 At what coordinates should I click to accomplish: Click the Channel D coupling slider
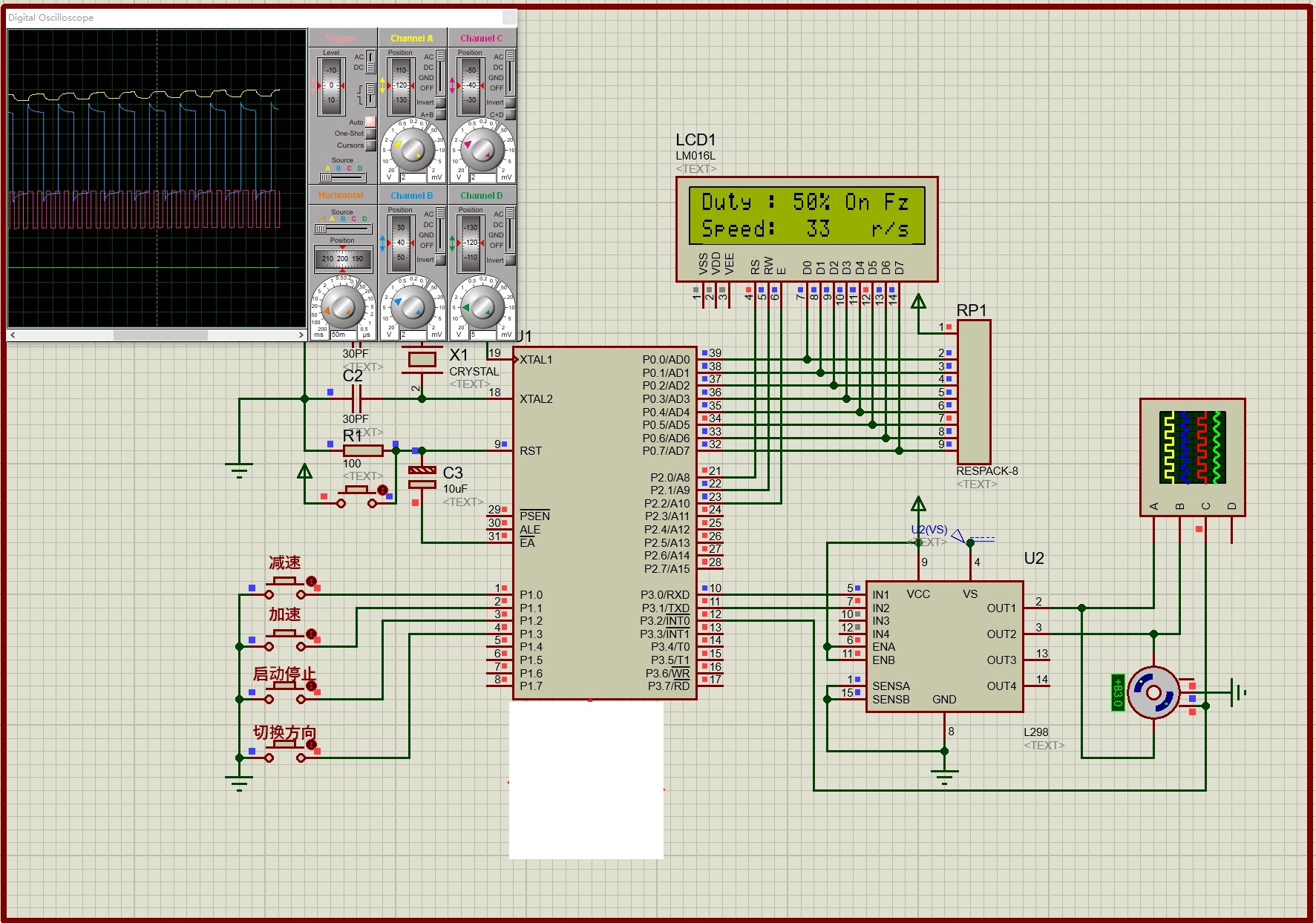click(x=511, y=229)
